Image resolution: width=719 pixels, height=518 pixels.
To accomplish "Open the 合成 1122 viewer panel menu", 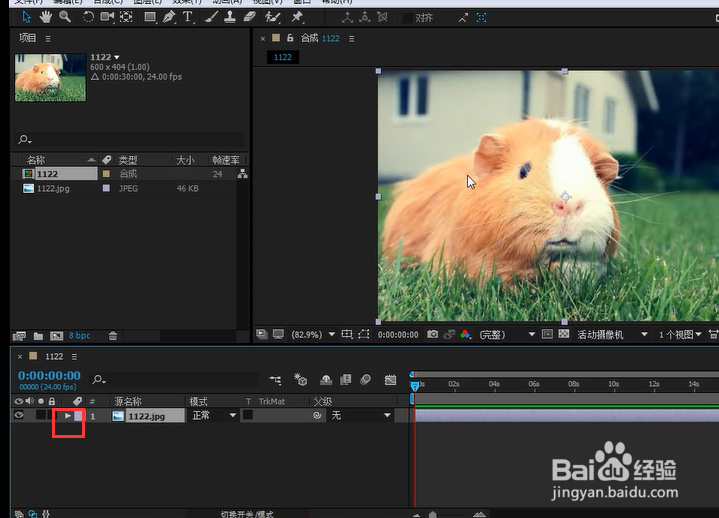I will (352, 39).
